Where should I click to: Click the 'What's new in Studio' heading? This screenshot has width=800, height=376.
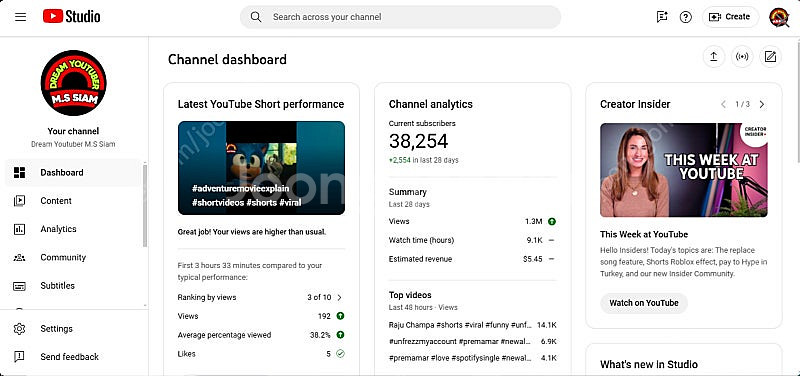[x=649, y=364]
